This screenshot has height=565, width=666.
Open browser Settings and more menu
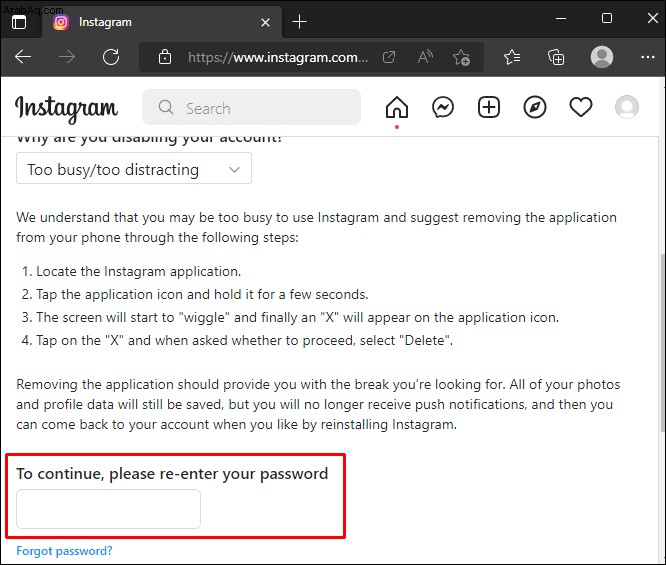click(x=647, y=57)
